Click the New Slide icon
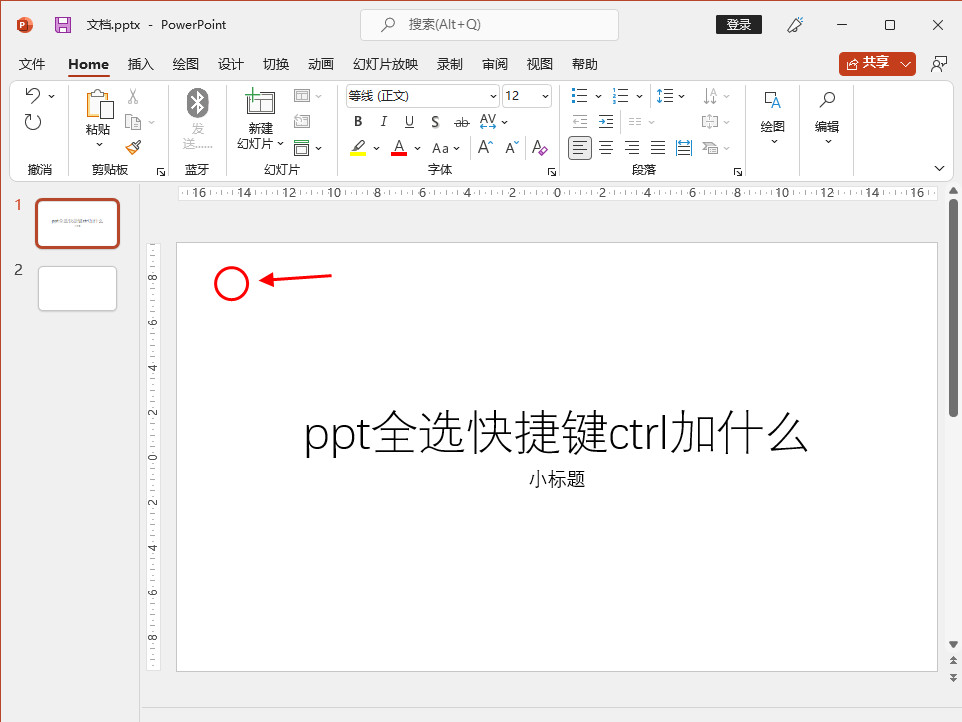 point(260,103)
